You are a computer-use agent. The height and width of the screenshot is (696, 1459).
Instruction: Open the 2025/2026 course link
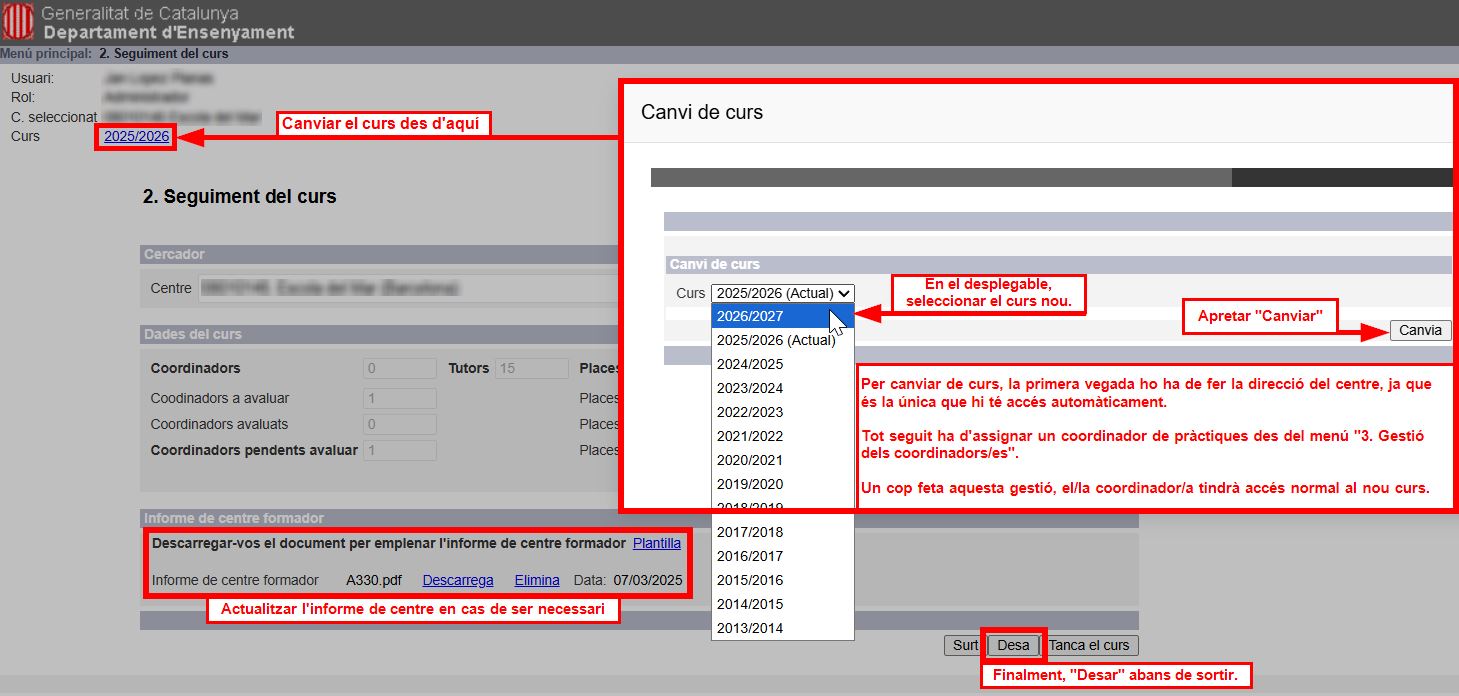point(136,136)
